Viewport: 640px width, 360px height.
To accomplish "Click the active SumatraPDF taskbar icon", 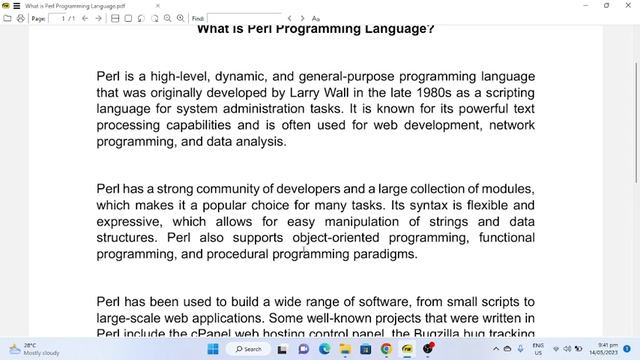I will (407, 349).
